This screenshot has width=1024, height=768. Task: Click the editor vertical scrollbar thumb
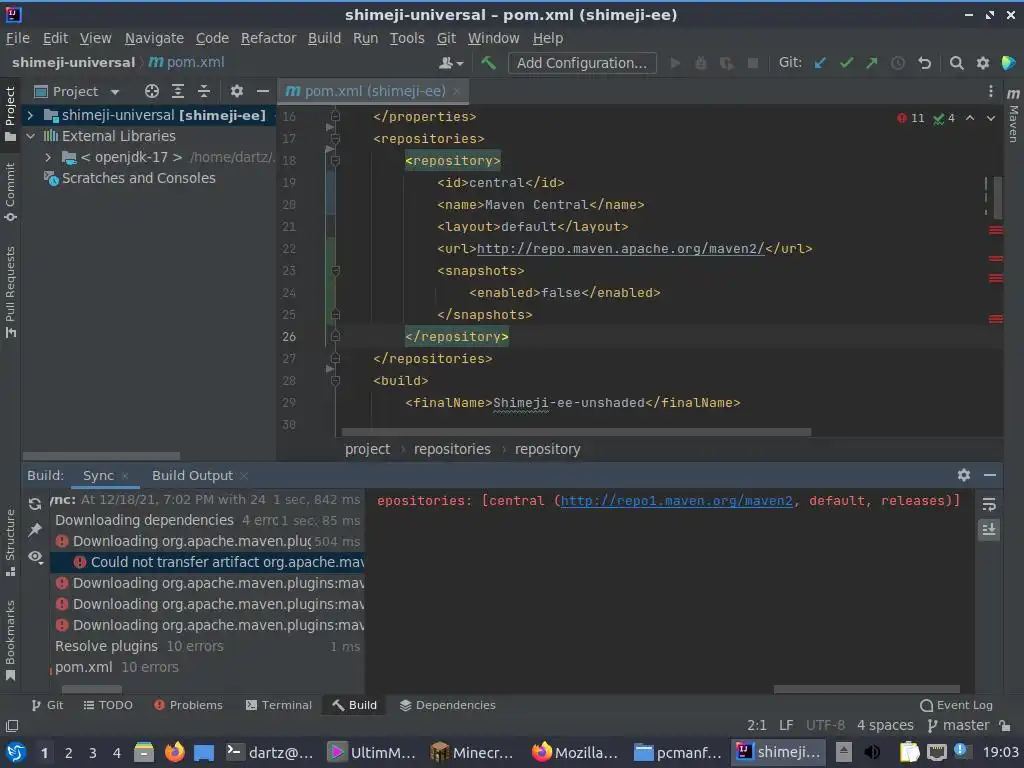(x=998, y=198)
